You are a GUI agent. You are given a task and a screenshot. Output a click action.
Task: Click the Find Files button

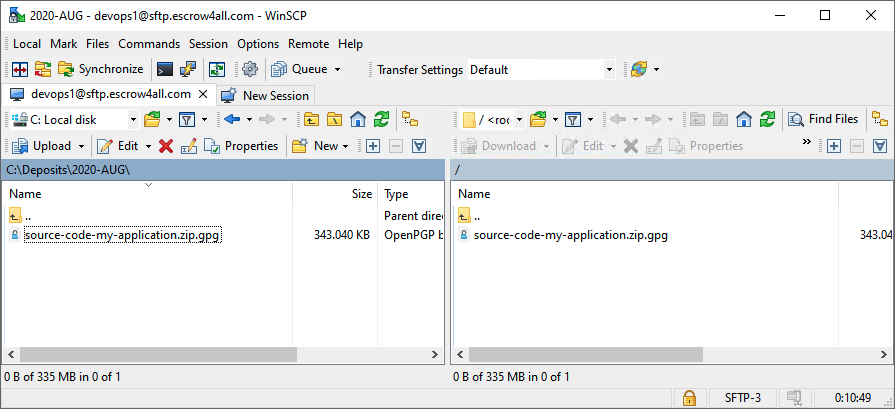click(823, 119)
